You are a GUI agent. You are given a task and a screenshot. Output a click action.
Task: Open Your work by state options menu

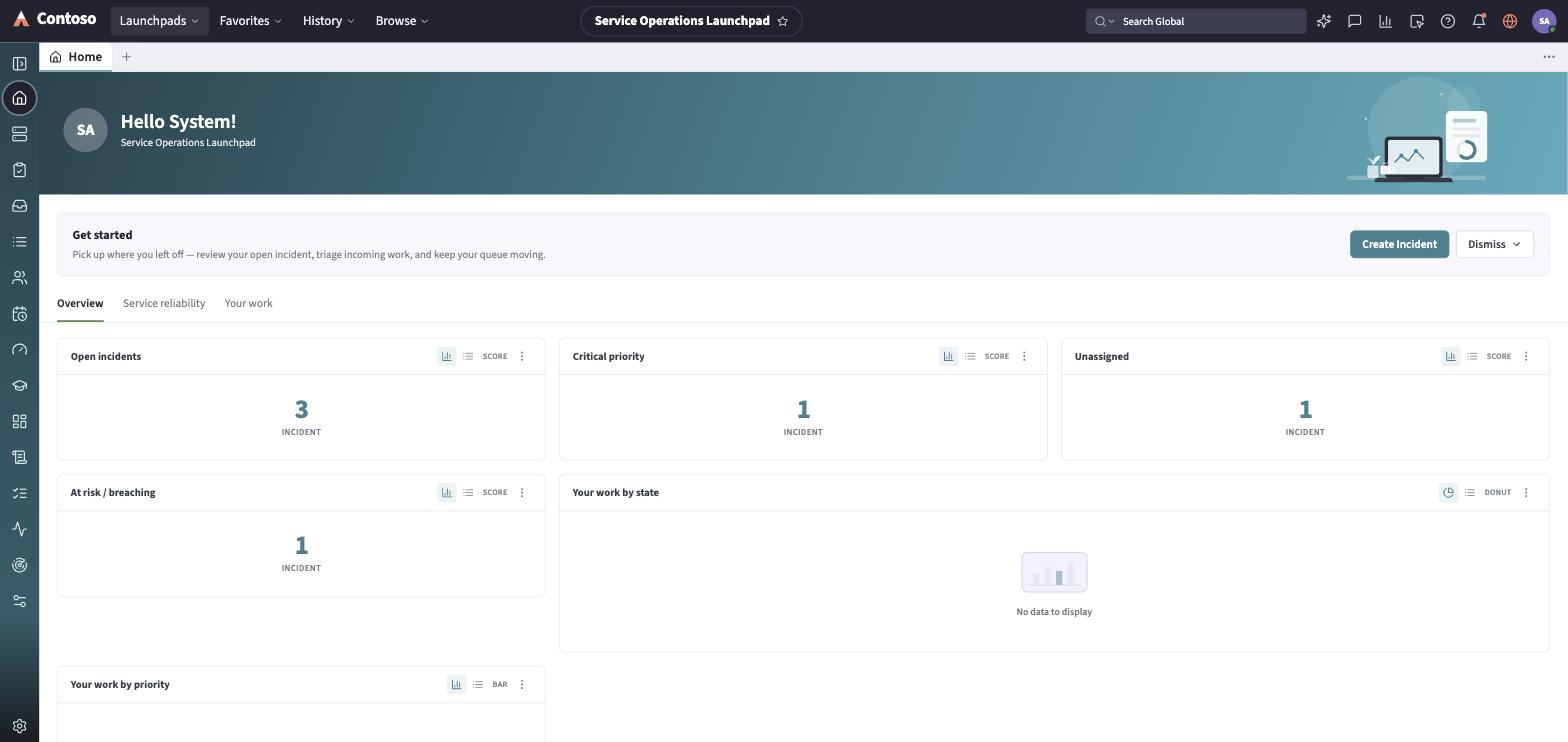pos(1526,492)
